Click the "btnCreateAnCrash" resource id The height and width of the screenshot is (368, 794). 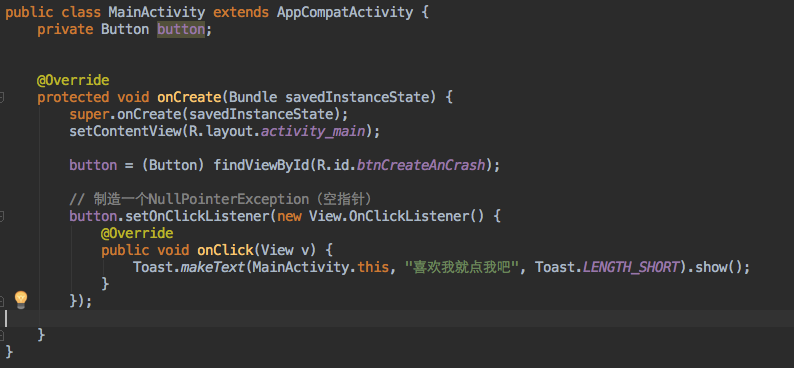(x=421, y=165)
